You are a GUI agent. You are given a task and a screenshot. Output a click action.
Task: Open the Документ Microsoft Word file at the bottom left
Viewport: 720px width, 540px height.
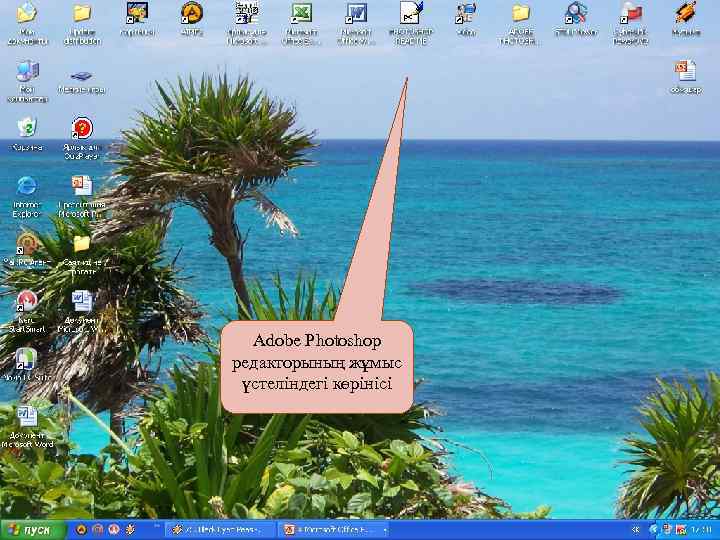click(27, 427)
